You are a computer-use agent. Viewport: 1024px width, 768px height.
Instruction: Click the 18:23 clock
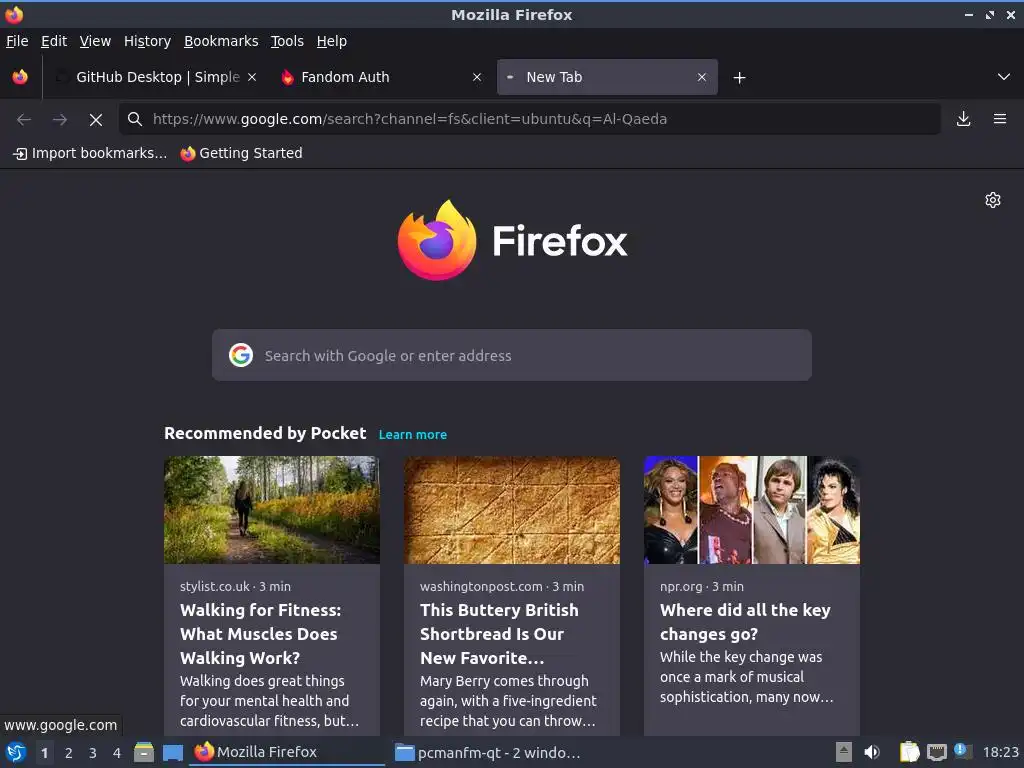pos(1000,752)
